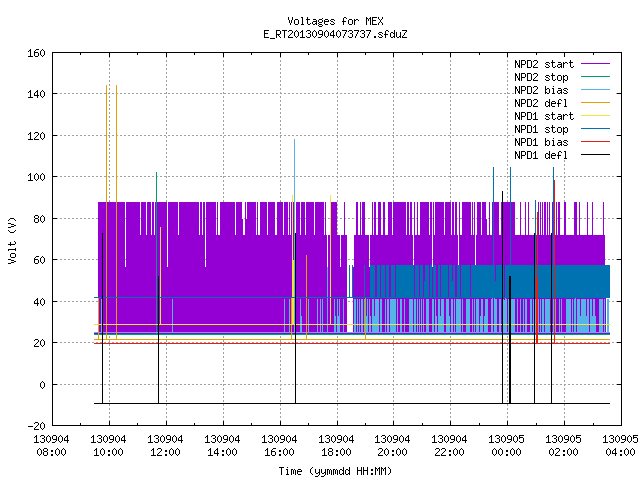Click the 'NPD1 defl' legend label
The height and width of the screenshot is (480, 640).
tap(541, 156)
